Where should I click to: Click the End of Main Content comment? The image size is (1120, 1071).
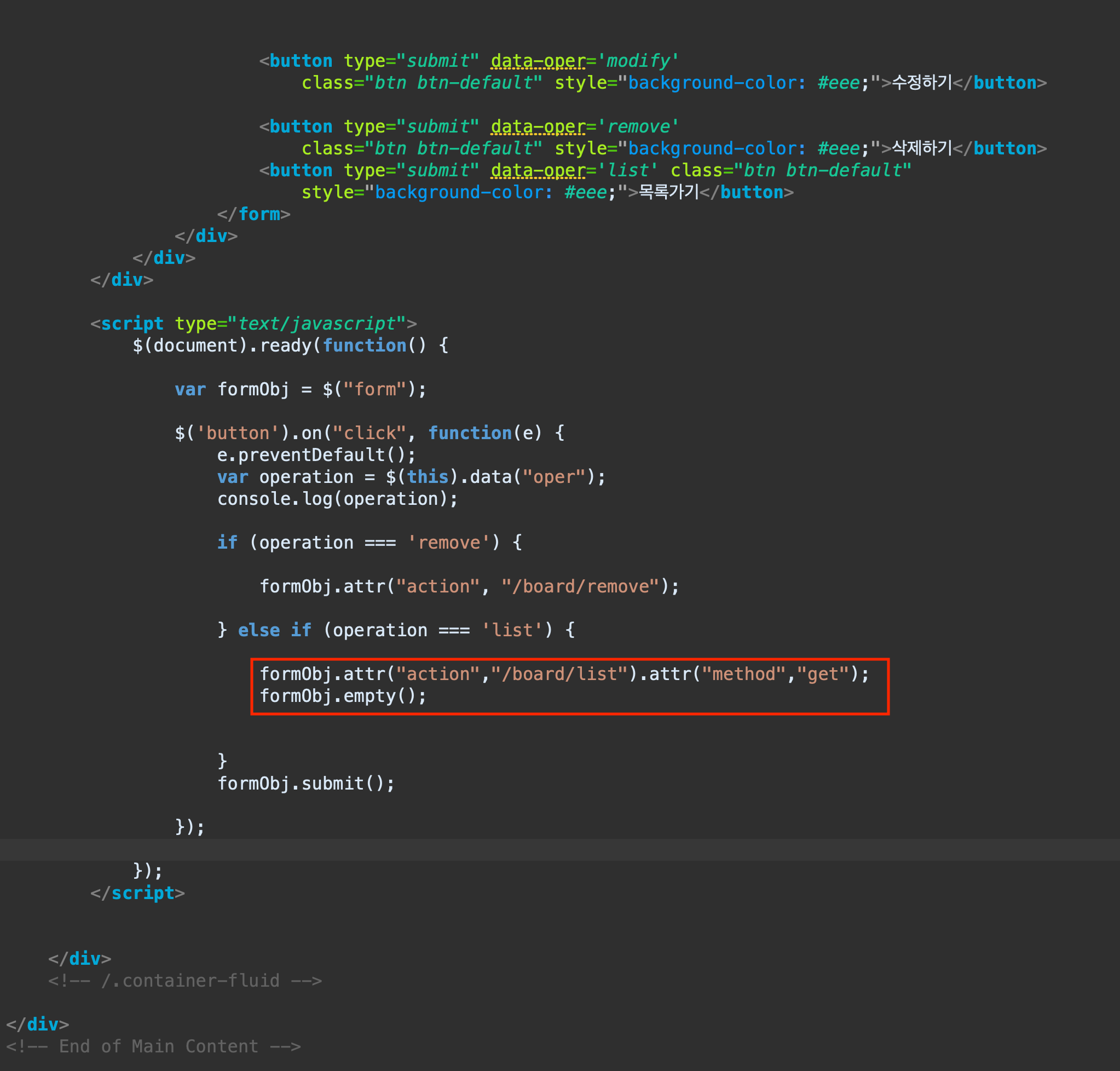click(x=153, y=1046)
